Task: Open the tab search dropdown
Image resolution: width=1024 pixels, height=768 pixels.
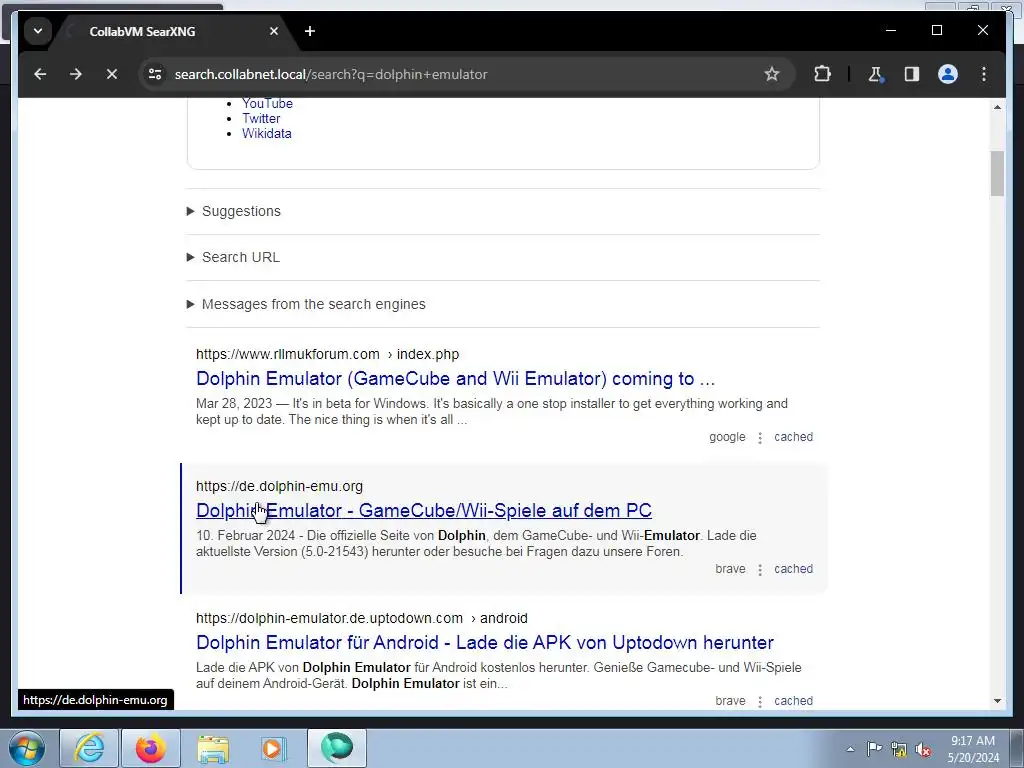Action: pos(38,31)
